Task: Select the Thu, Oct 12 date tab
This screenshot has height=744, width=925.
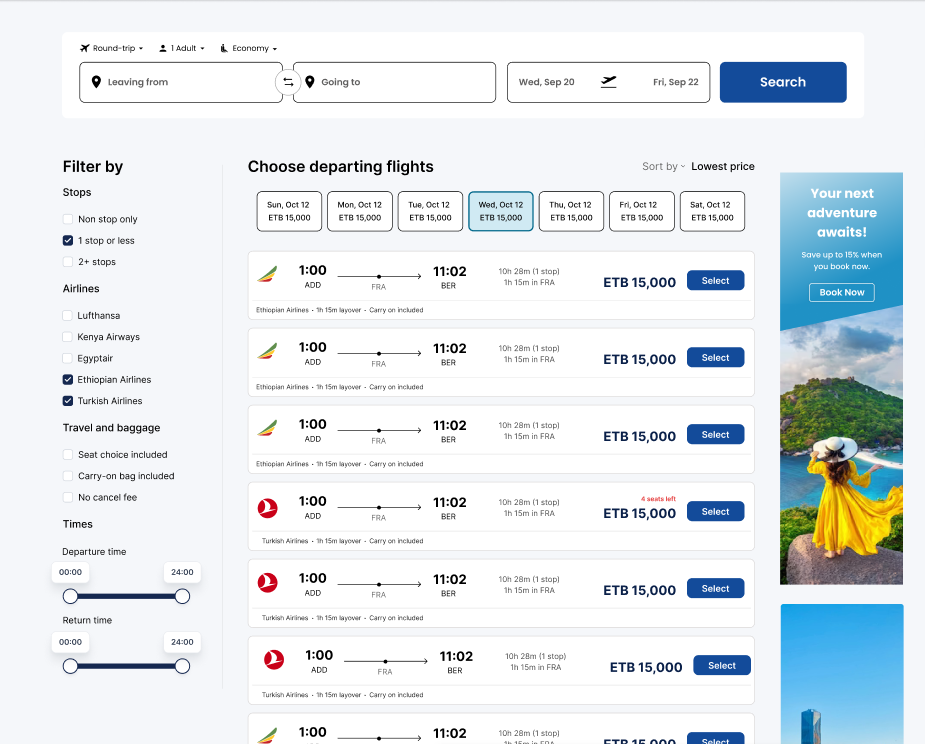Action: click(571, 211)
